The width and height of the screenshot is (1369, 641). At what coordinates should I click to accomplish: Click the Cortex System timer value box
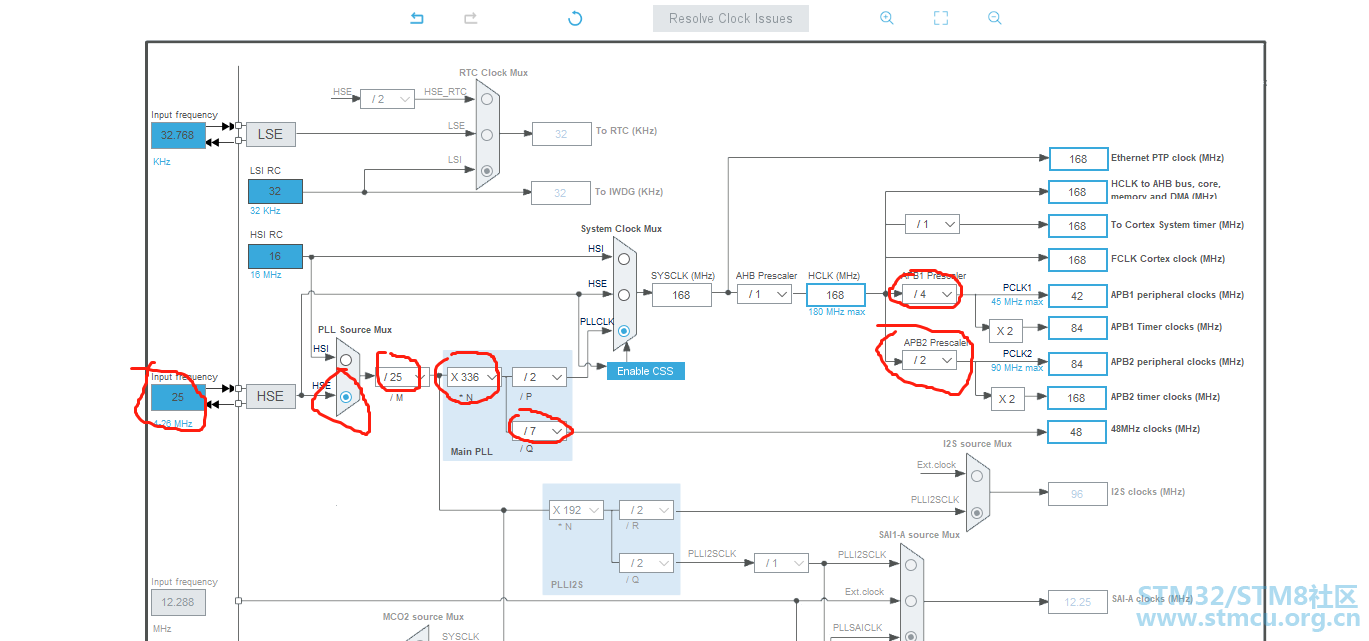coord(1077,225)
